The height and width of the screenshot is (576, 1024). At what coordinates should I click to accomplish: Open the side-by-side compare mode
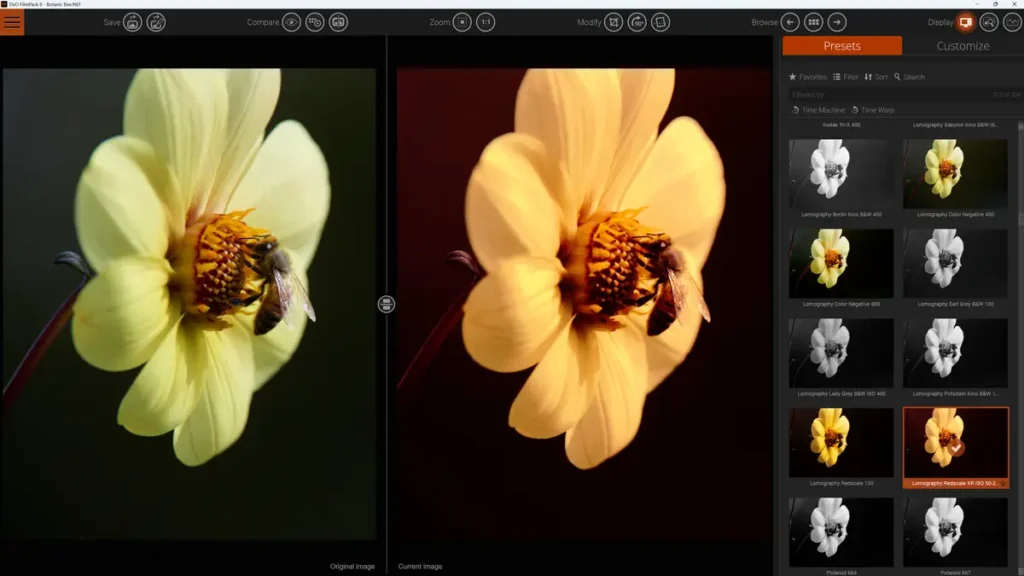(341, 22)
